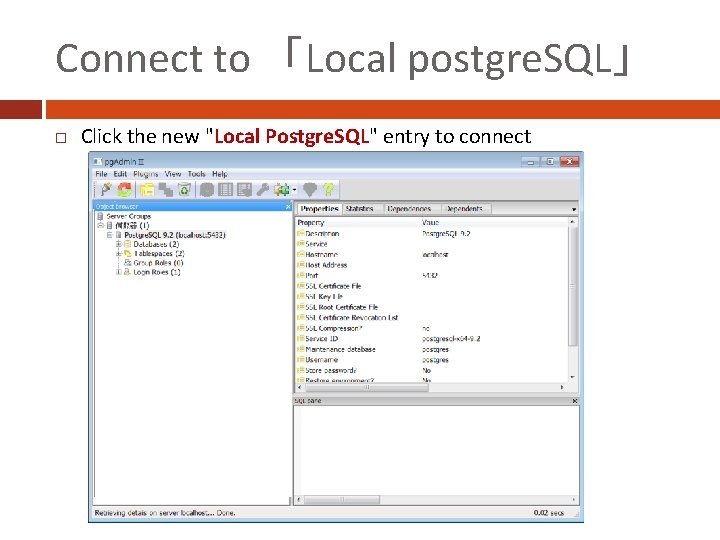Select Tablespaces (2) in the object browser
This screenshot has width=720, height=540.
(159, 253)
